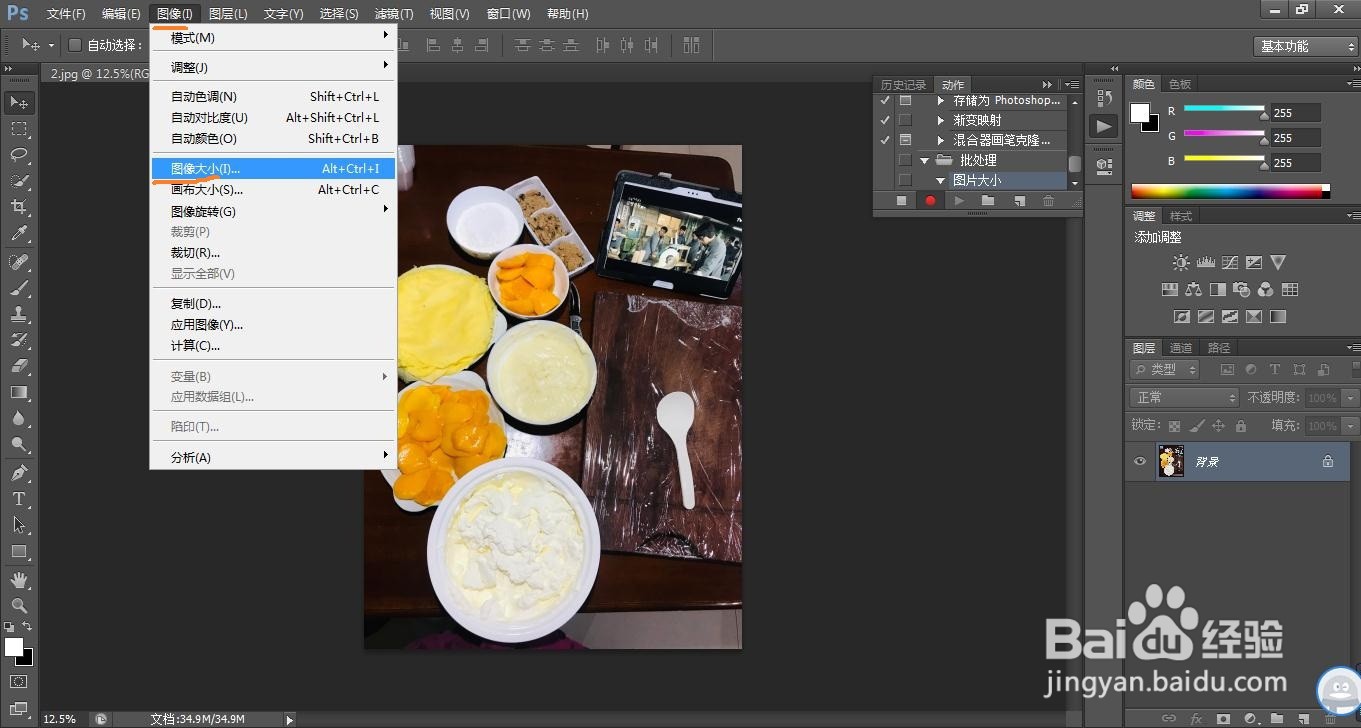Image resolution: width=1361 pixels, height=728 pixels.
Task: Toggle the checkmark for 渐变映射 action
Action: click(885, 120)
